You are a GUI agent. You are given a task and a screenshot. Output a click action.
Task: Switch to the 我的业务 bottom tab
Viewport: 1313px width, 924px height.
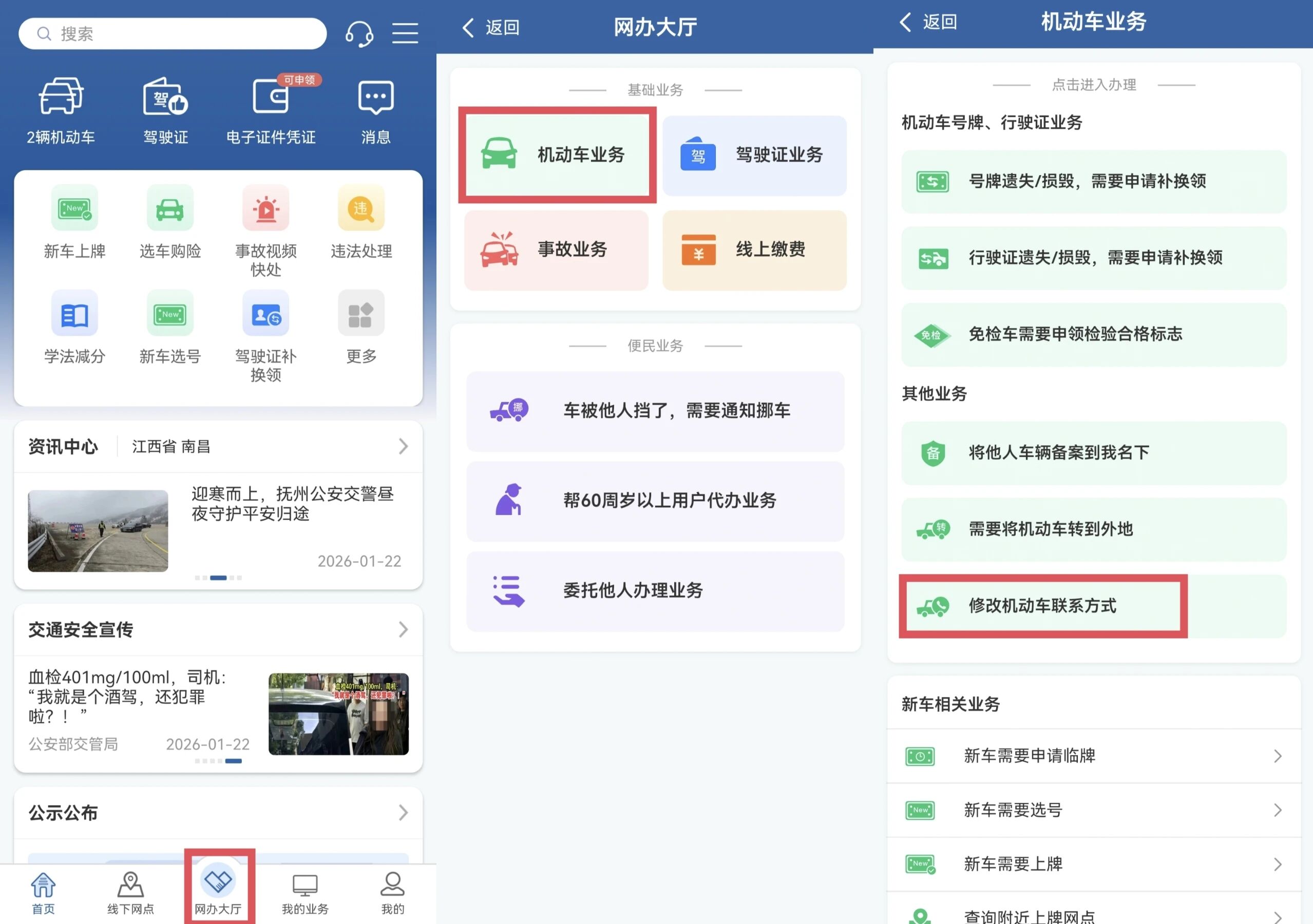pos(305,890)
